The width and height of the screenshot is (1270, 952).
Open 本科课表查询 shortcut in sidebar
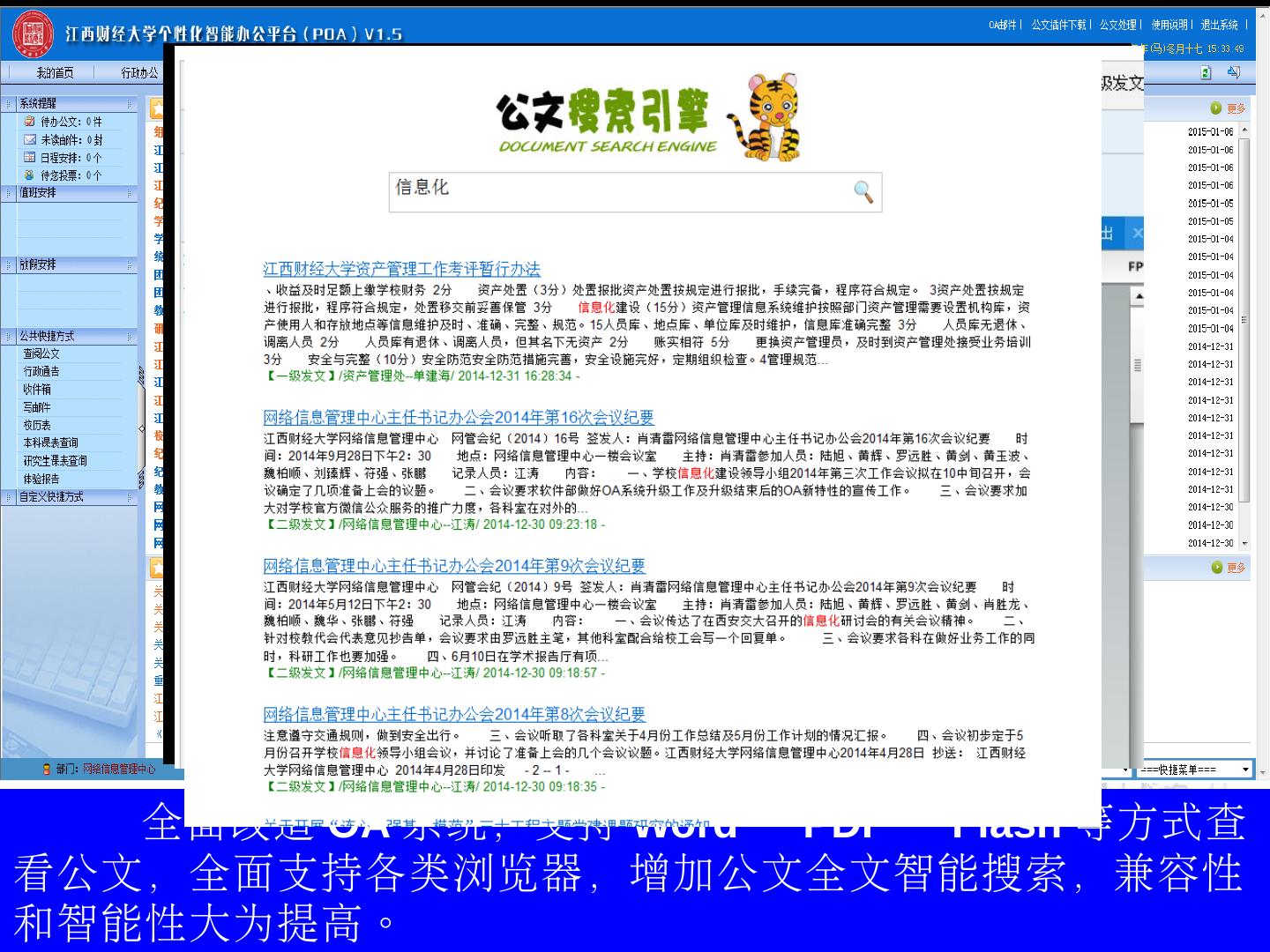[50, 443]
